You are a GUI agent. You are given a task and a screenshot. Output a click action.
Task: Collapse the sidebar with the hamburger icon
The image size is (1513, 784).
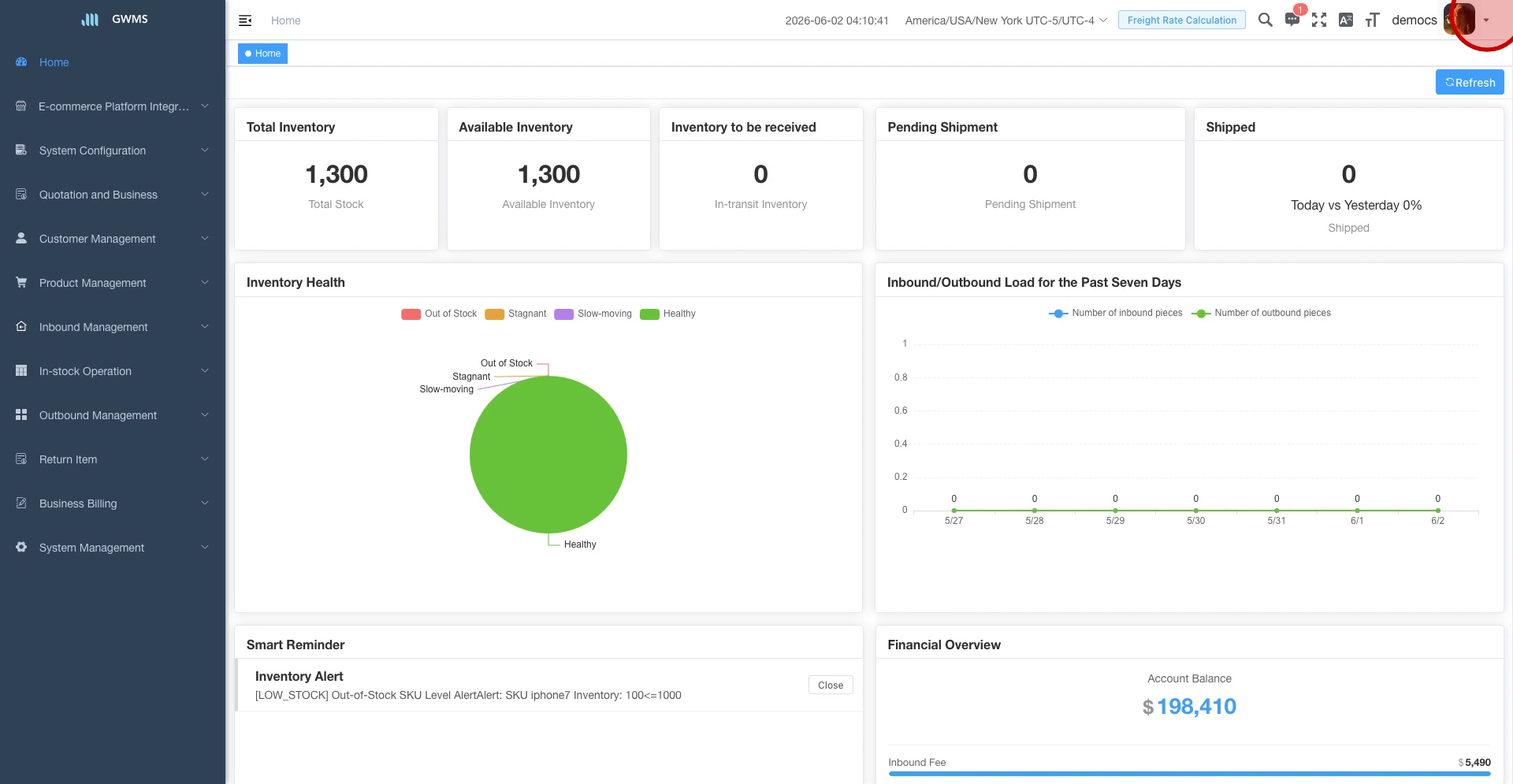point(245,20)
